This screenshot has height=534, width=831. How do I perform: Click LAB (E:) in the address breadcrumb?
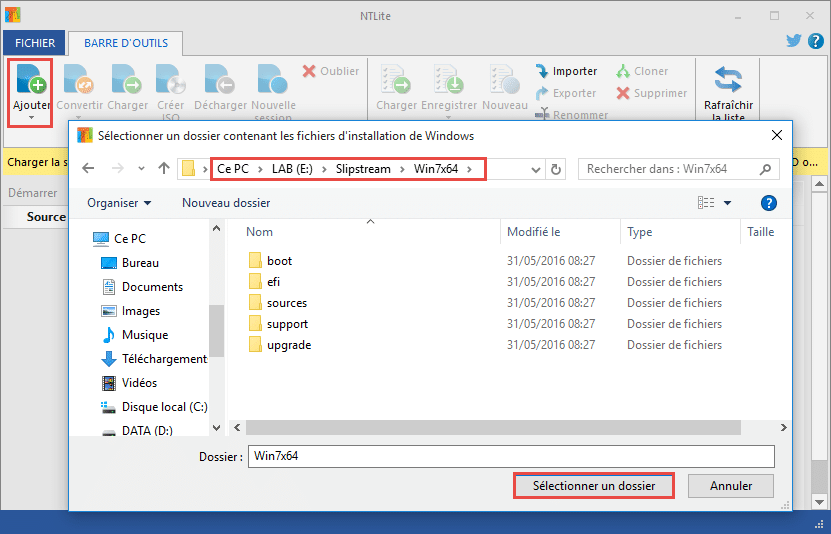pyautogui.click(x=292, y=169)
